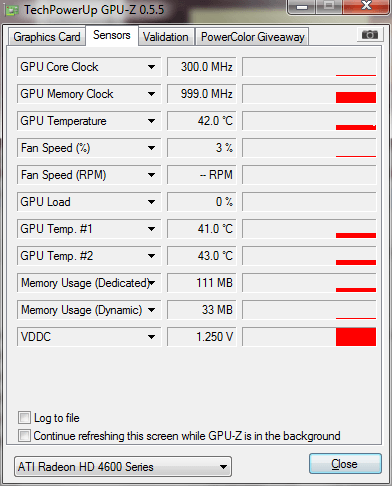The image size is (392, 486).
Task: Click the camera screenshot icon
Action: (369, 35)
